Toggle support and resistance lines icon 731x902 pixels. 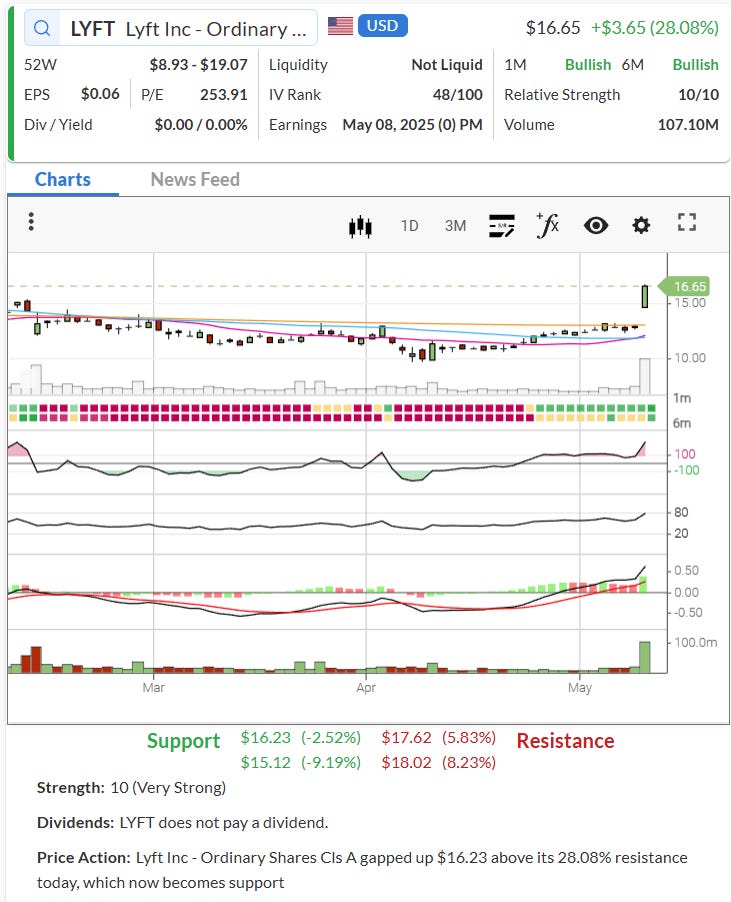coord(502,226)
